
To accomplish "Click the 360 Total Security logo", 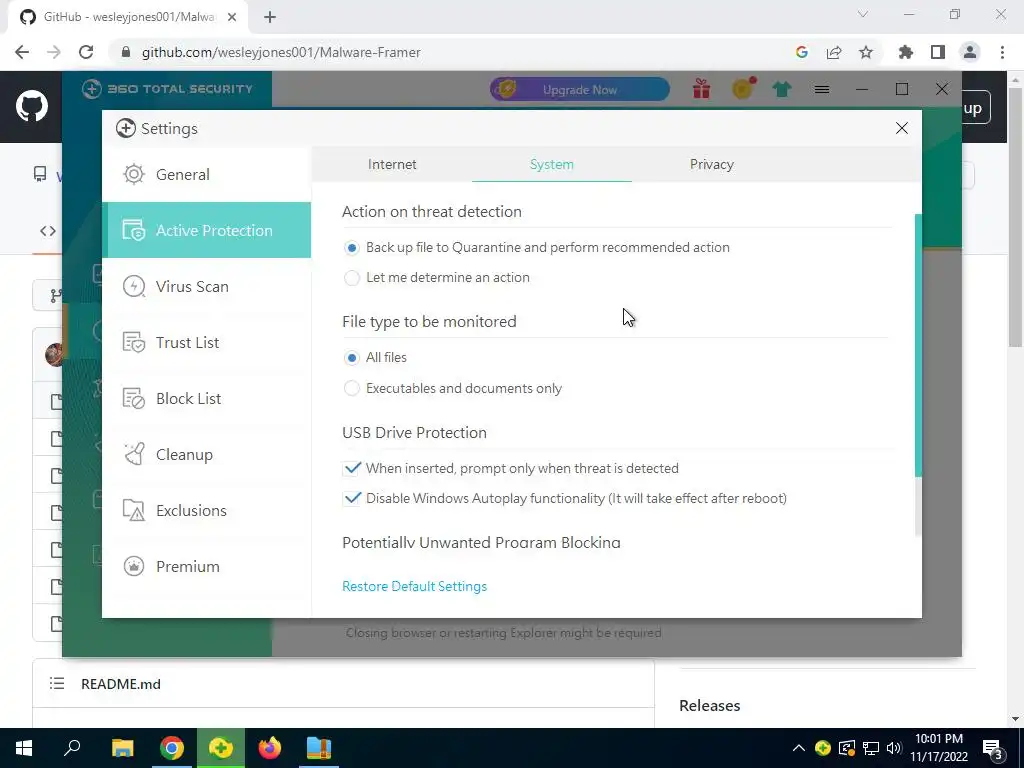I will coord(168,89).
